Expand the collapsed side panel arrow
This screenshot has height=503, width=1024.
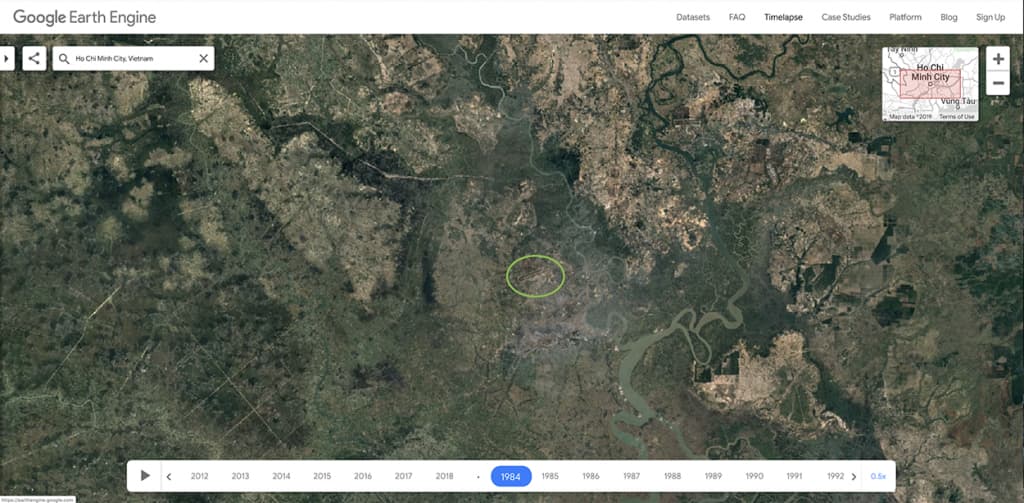(7, 58)
